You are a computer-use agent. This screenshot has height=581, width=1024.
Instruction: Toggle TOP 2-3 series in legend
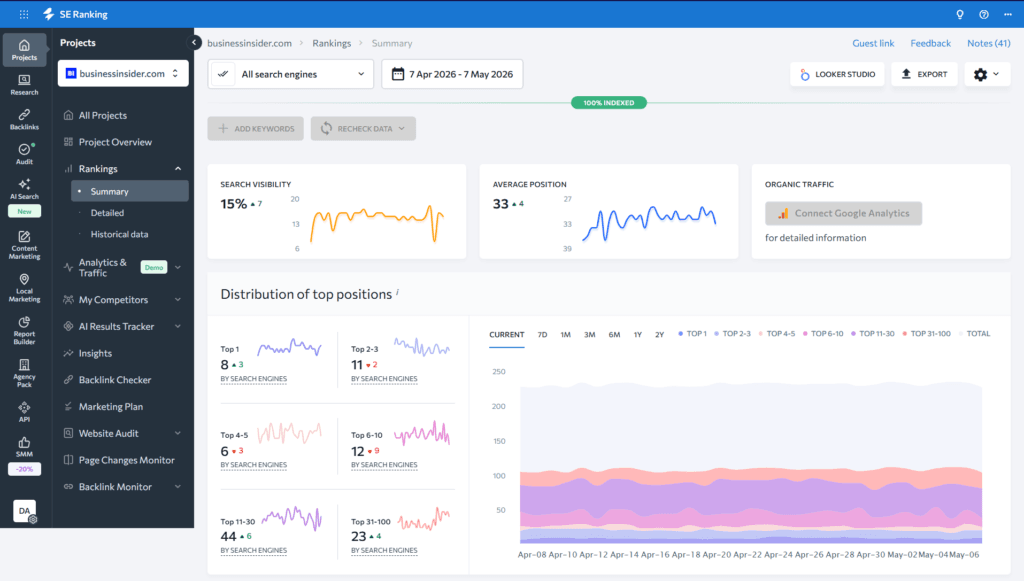[733, 334]
